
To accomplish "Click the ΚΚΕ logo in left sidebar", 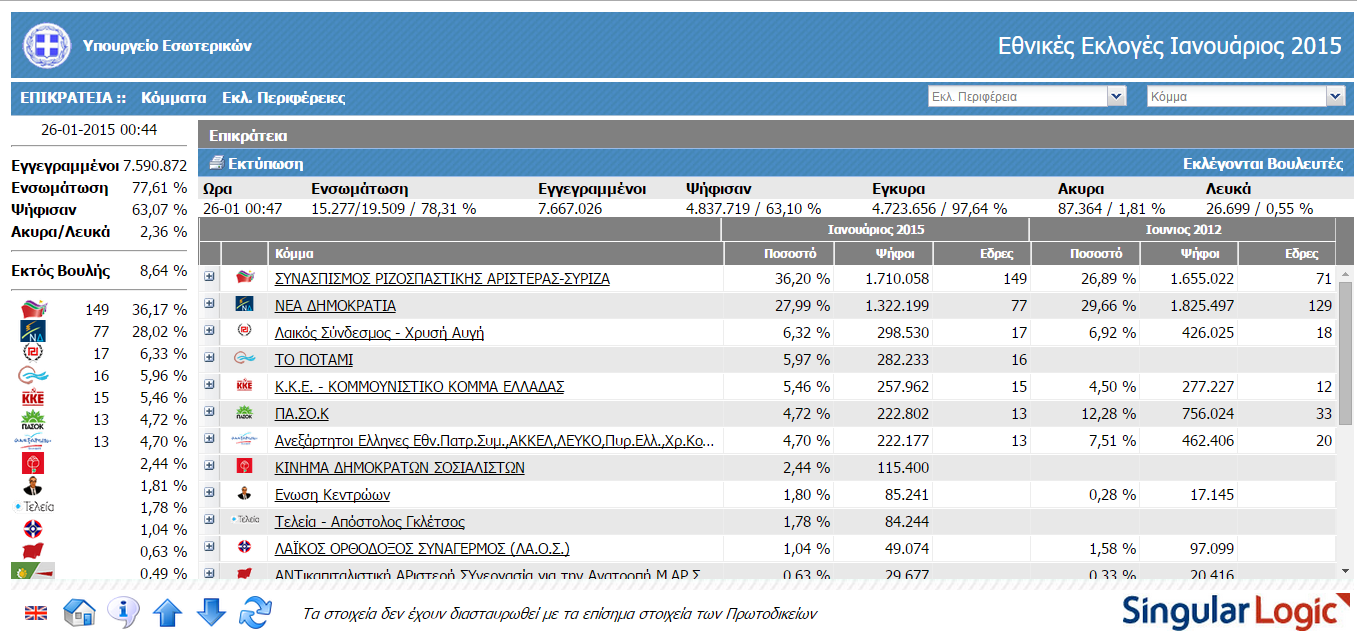I will tap(34, 398).
